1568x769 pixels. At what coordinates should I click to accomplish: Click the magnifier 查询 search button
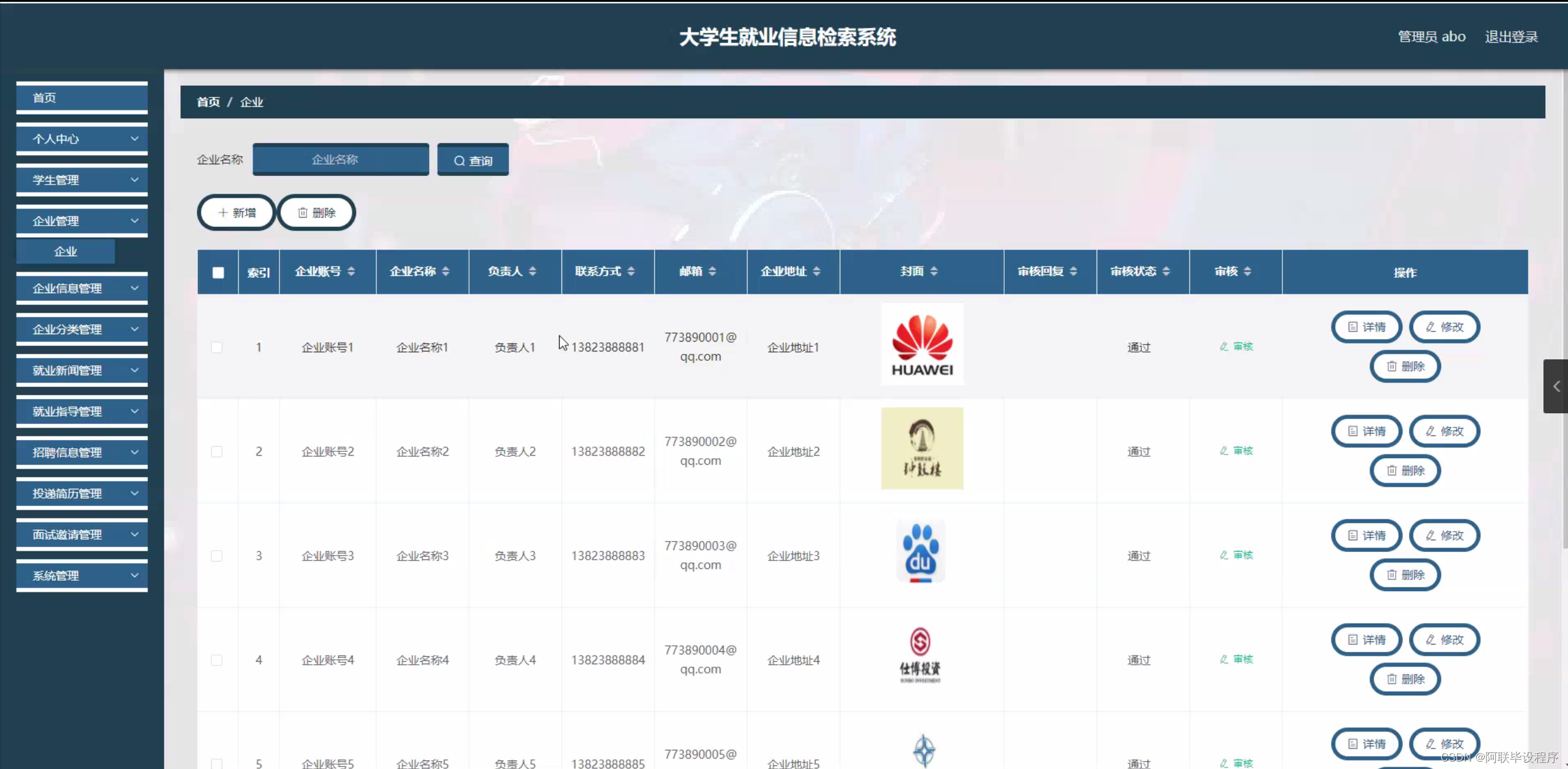473,160
